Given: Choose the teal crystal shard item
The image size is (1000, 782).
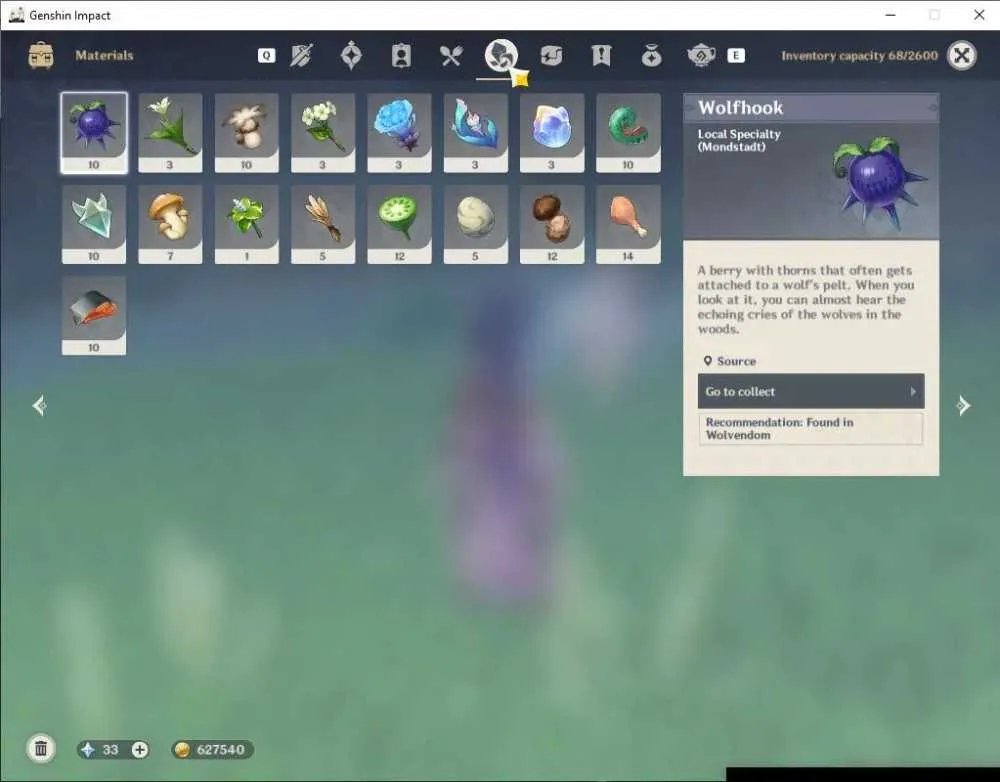Looking at the screenshot, I should click(94, 225).
